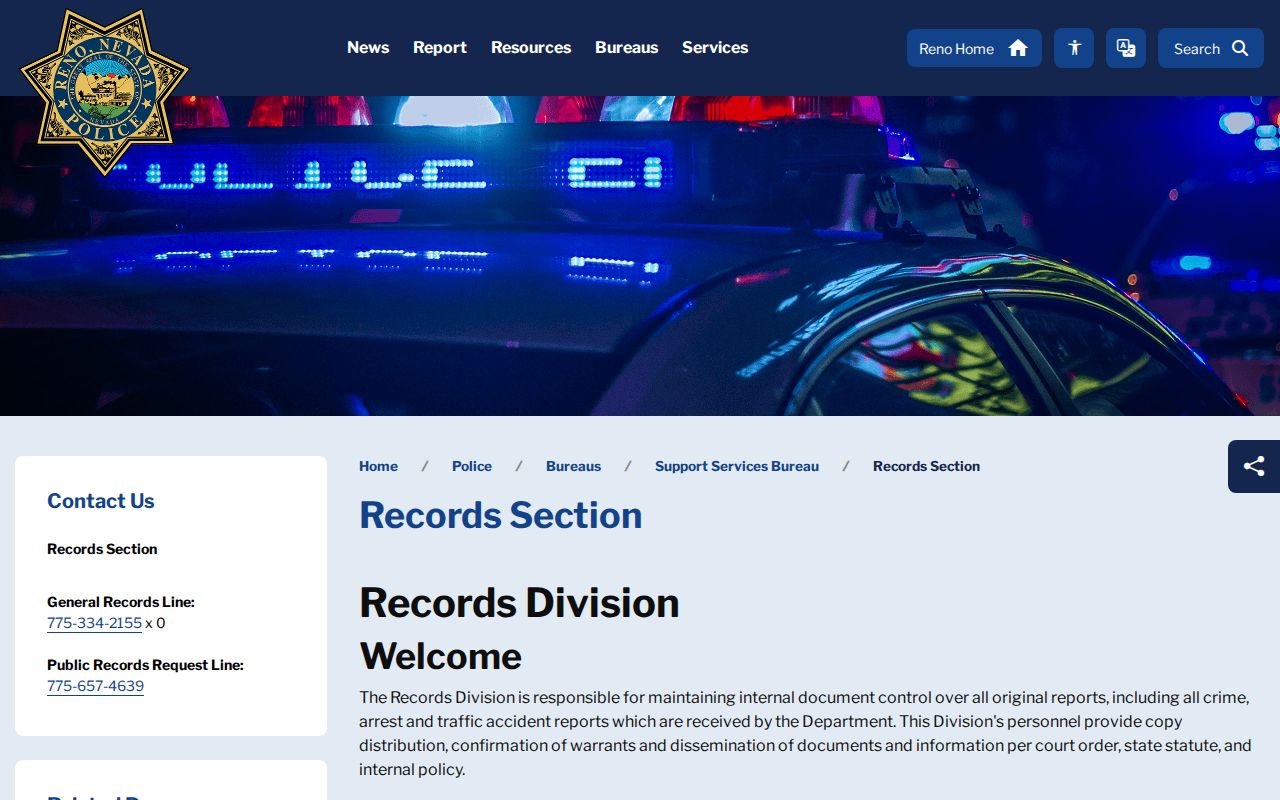Screen dimensions: 1280x800
Task: Open the language translate icon
Action: 1126,48
